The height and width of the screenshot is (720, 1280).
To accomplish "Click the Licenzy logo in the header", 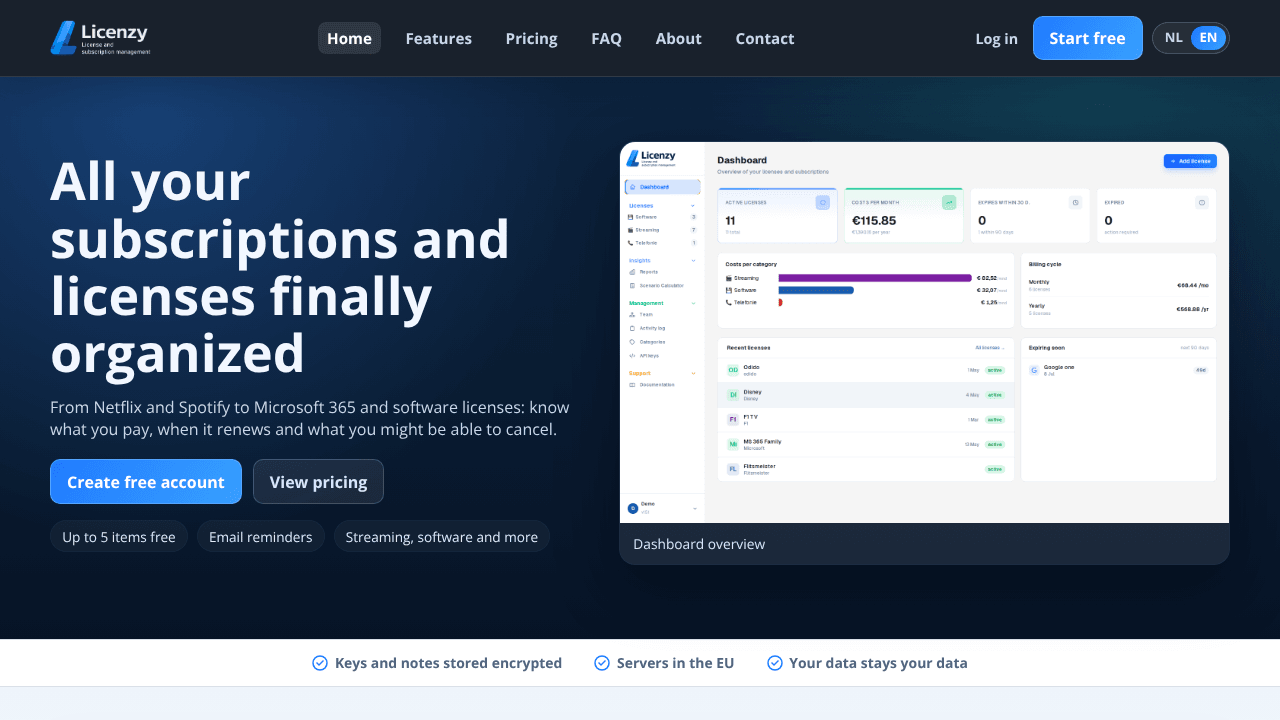I will (100, 38).
